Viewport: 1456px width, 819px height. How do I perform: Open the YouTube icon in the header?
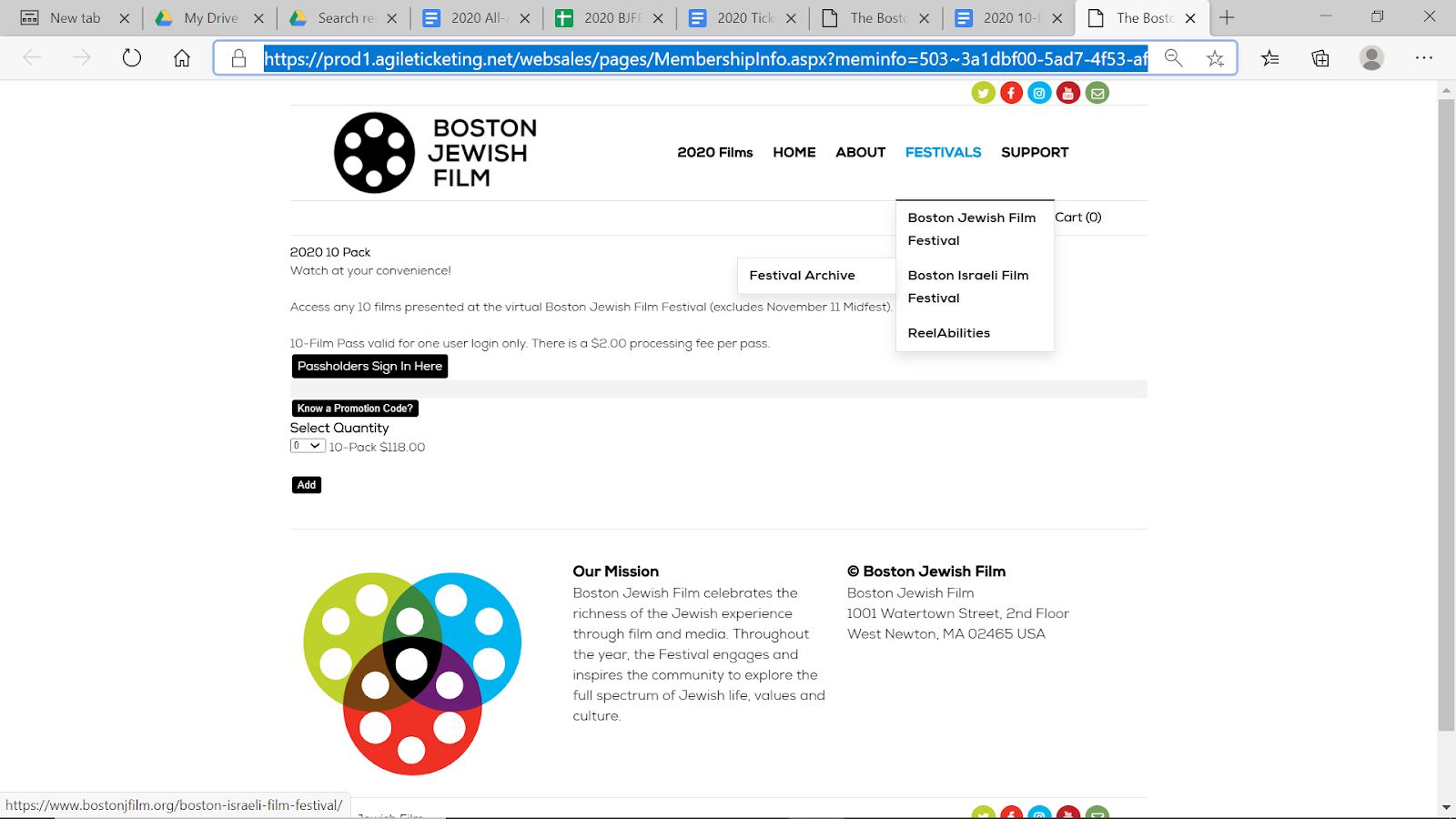[x=1068, y=93]
